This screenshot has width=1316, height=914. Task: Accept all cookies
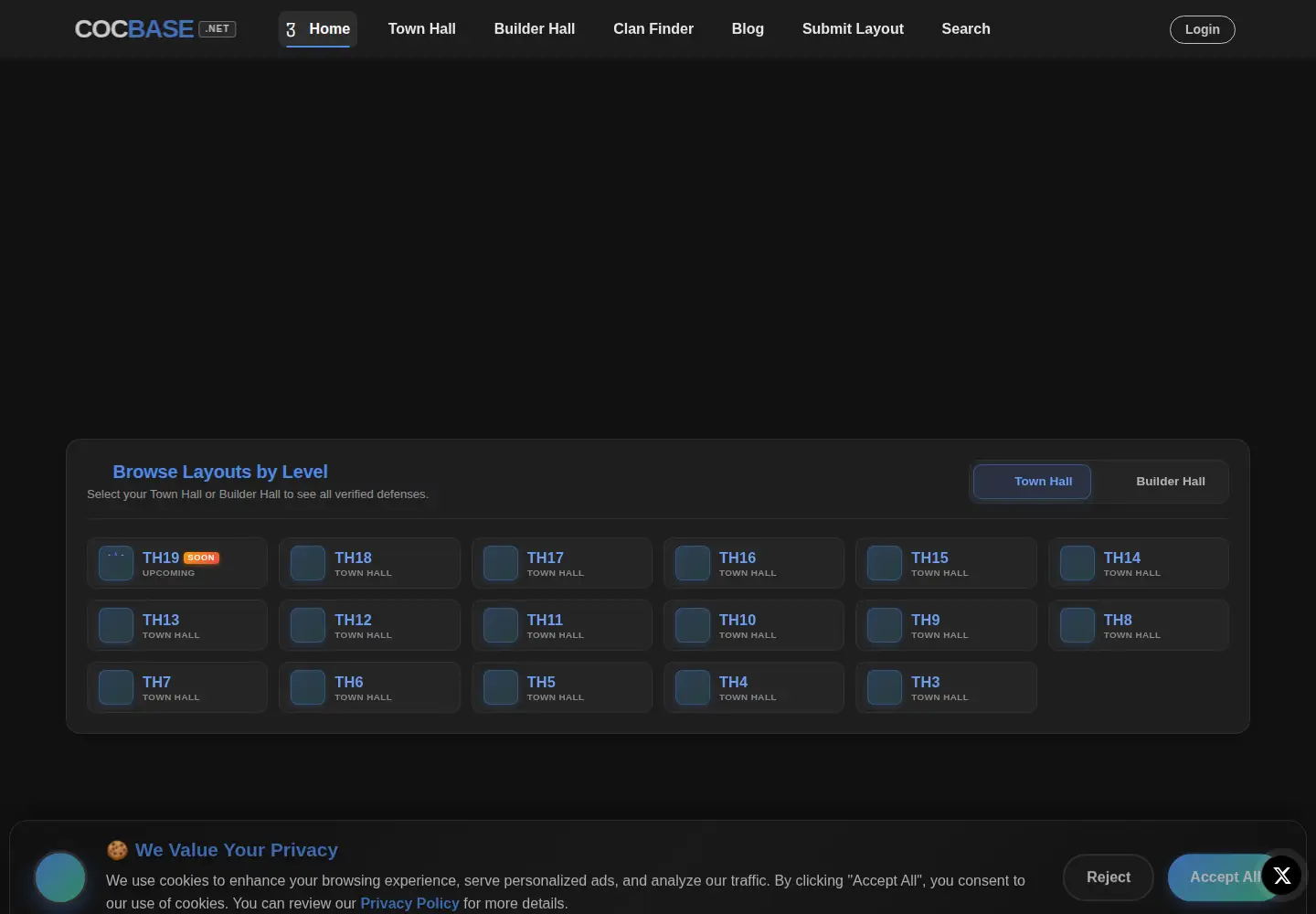click(1225, 877)
